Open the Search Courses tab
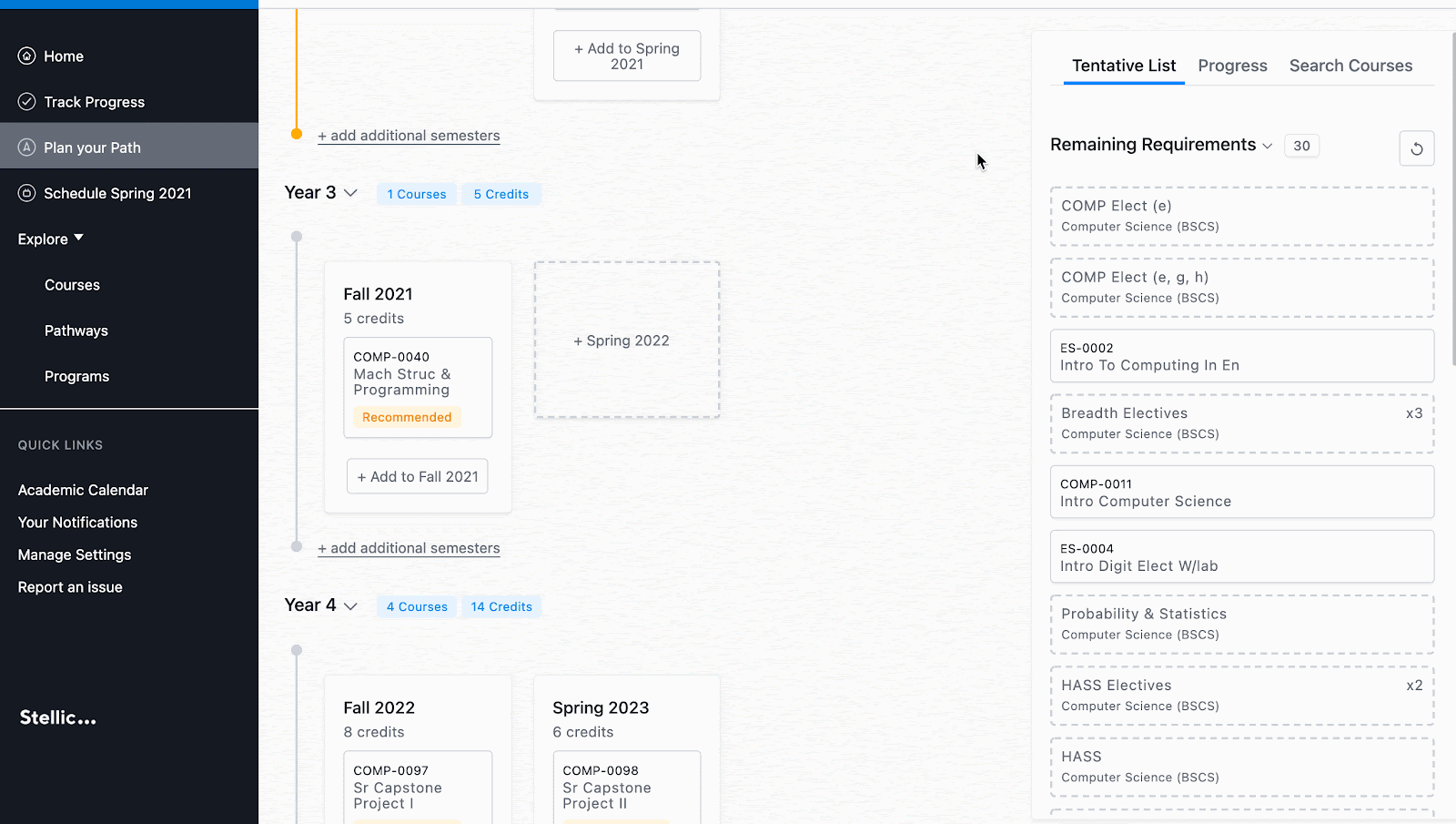 [x=1350, y=66]
